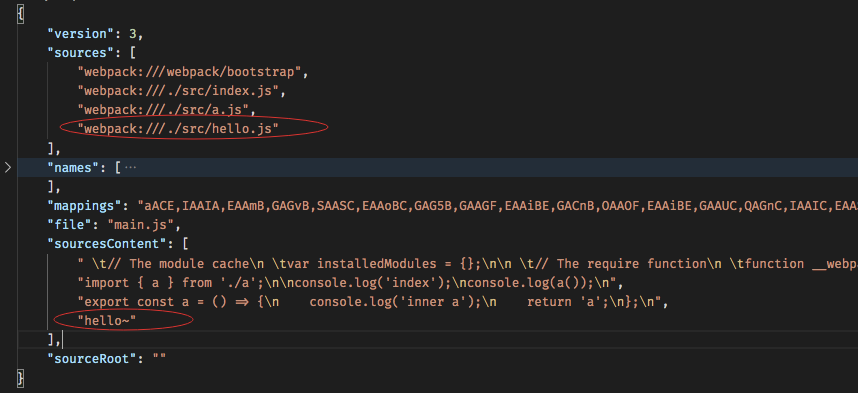Select "webpack:///./src/hello.js" source entry
858x393 pixels.
click(178, 129)
